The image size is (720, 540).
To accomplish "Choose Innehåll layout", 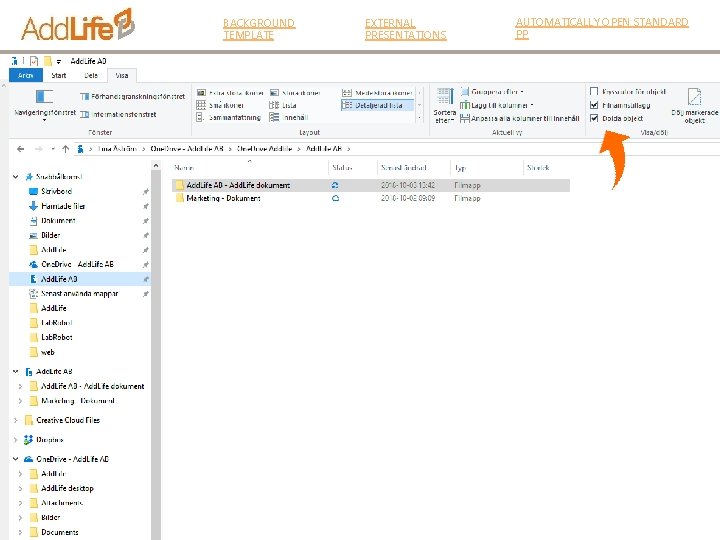I will tap(288, 118).
